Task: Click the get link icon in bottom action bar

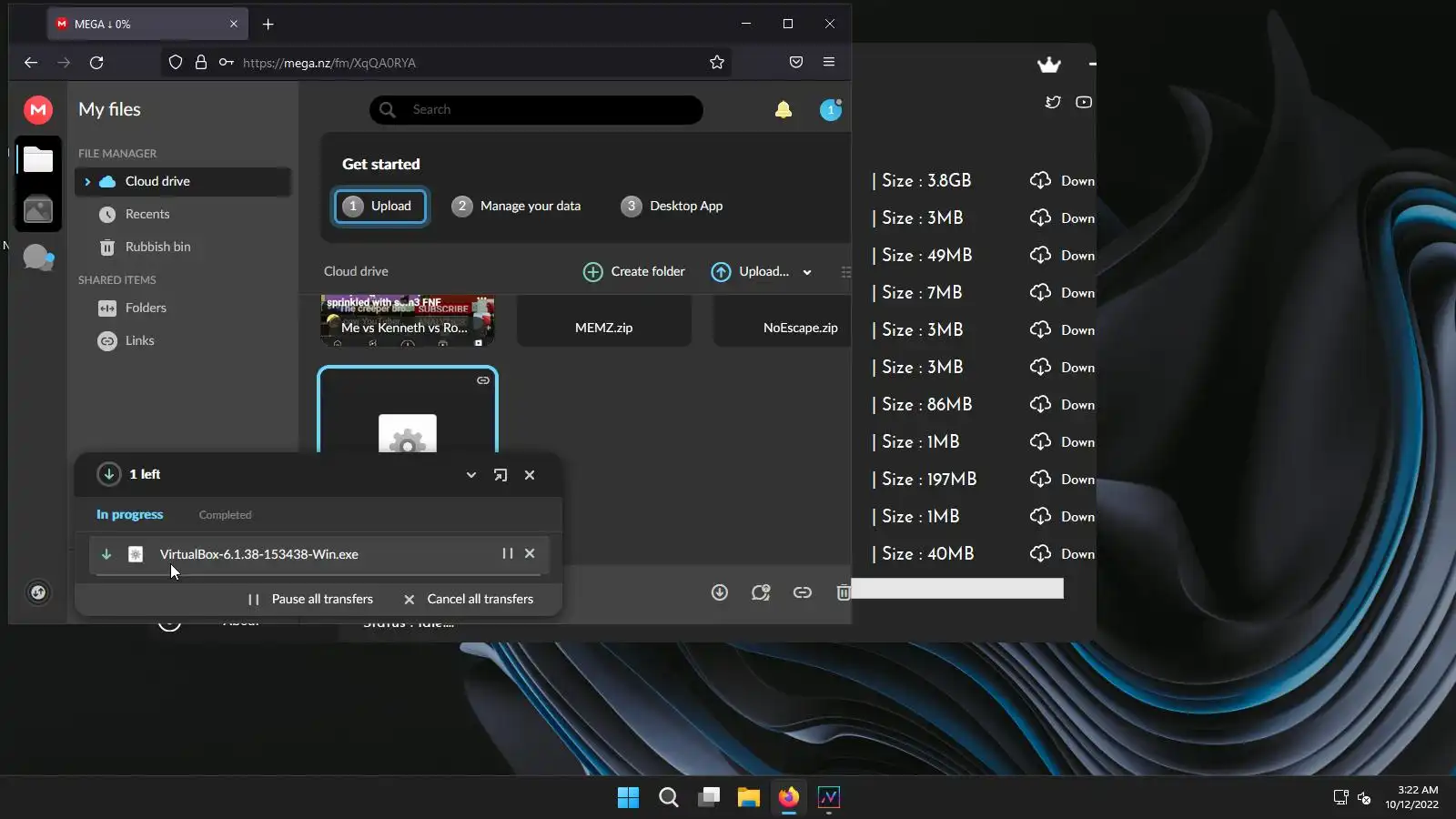Action: pos(802,593)
